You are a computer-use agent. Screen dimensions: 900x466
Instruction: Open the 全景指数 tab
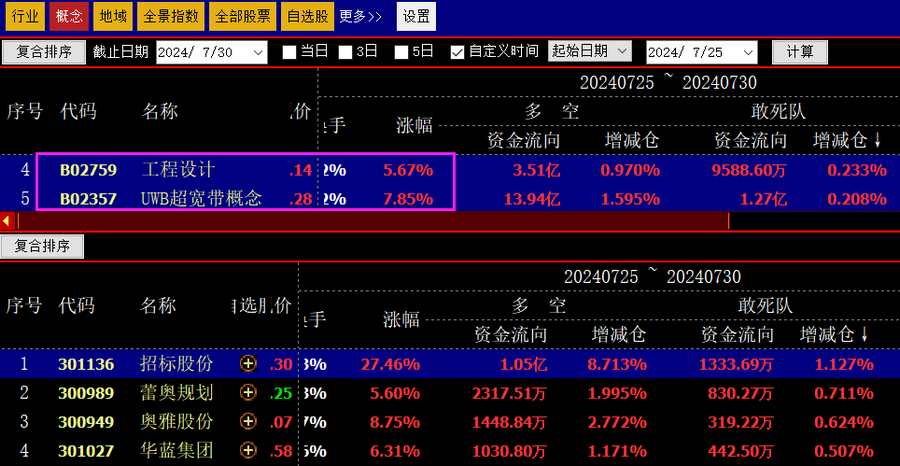coord(170,16)
